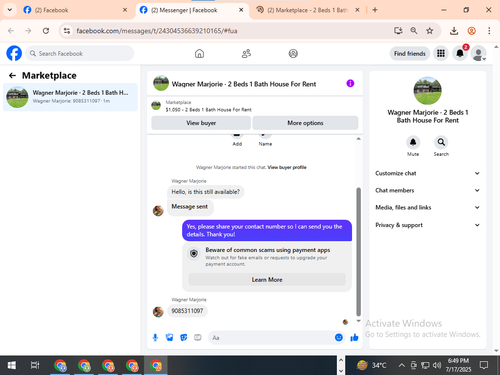Click the browser address bar URL

[157, 31]
